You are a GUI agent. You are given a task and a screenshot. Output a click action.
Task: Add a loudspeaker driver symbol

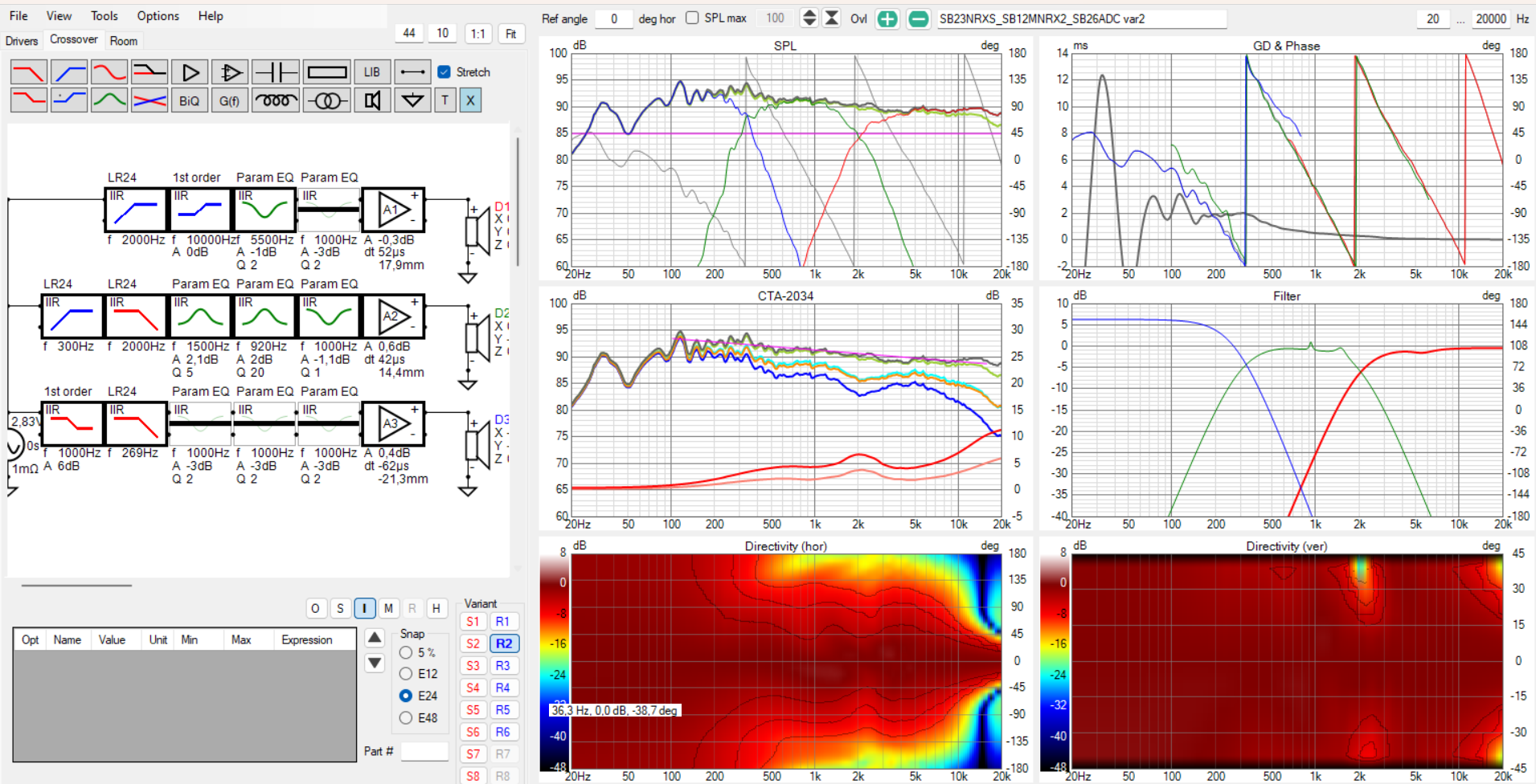pos(372,100)
